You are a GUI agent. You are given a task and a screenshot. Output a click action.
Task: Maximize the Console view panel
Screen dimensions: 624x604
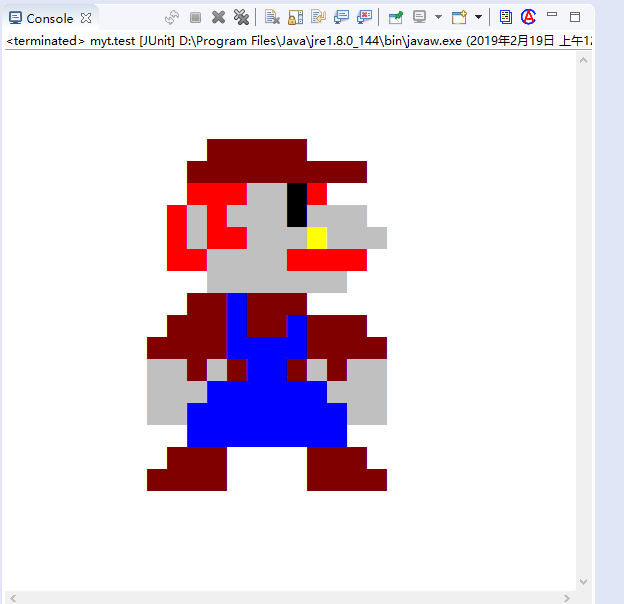(575, 17)
